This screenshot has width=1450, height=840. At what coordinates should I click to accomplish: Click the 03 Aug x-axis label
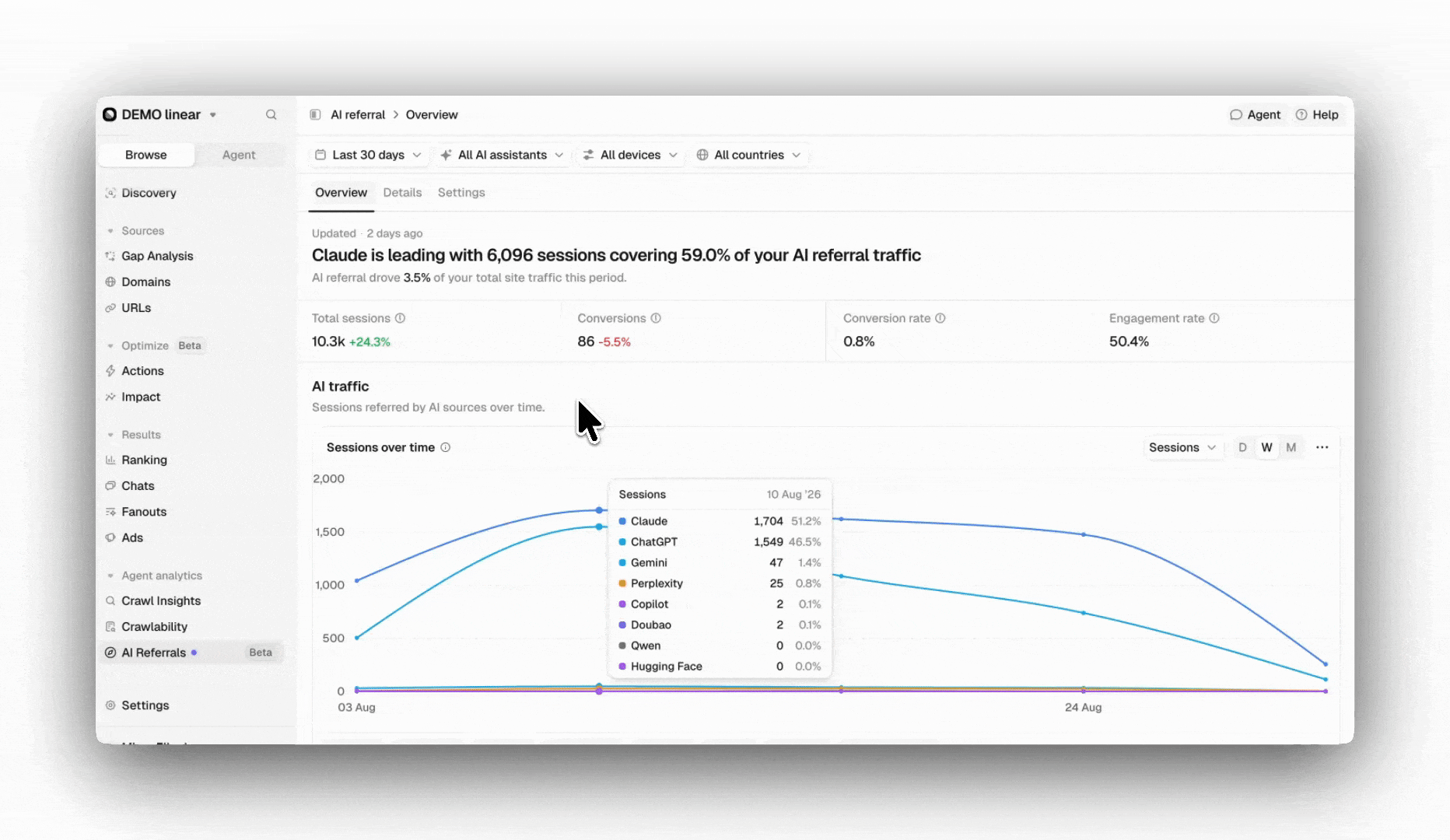point(356,707)
